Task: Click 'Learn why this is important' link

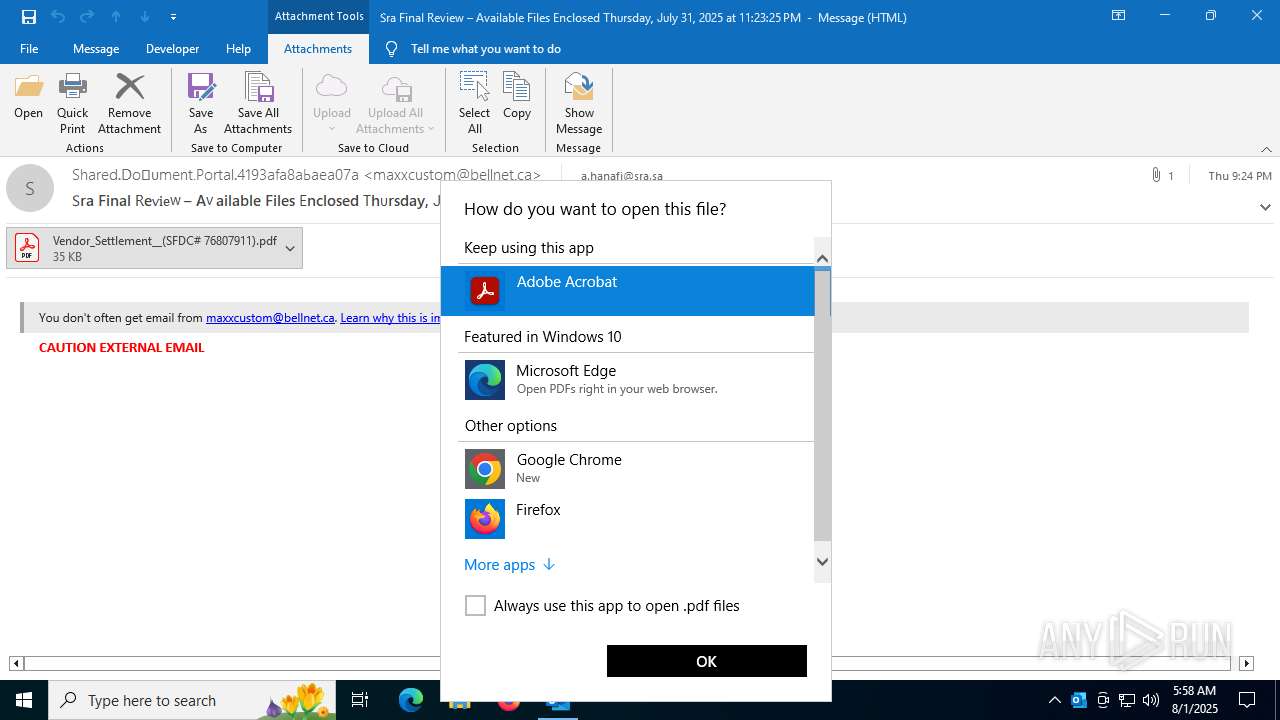Action: (x=390, y=318)
